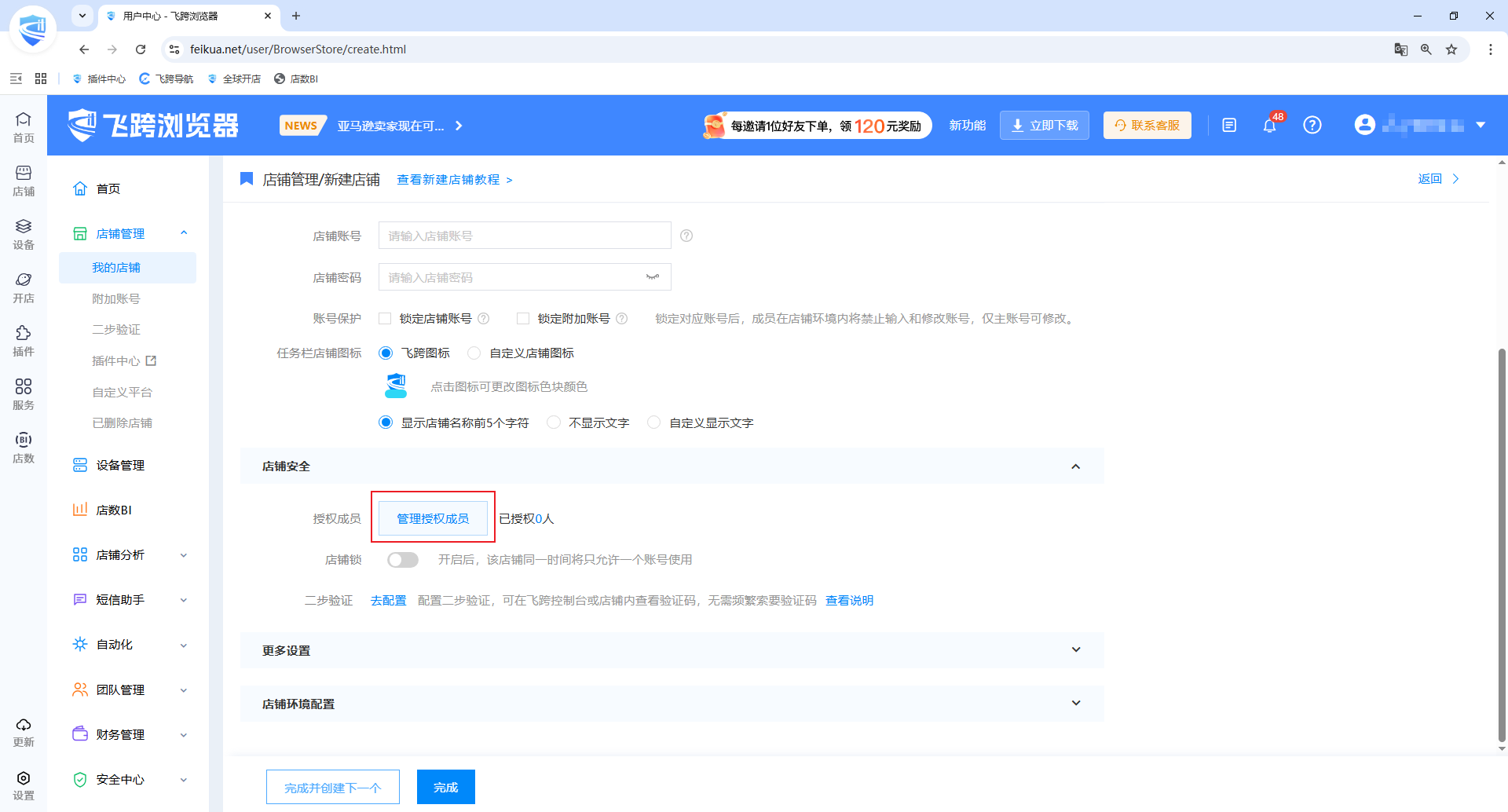This screenshot has height=812, width=1508.
Task: Check the 锁定附加账号 checkbox
Action: [523, 318]
